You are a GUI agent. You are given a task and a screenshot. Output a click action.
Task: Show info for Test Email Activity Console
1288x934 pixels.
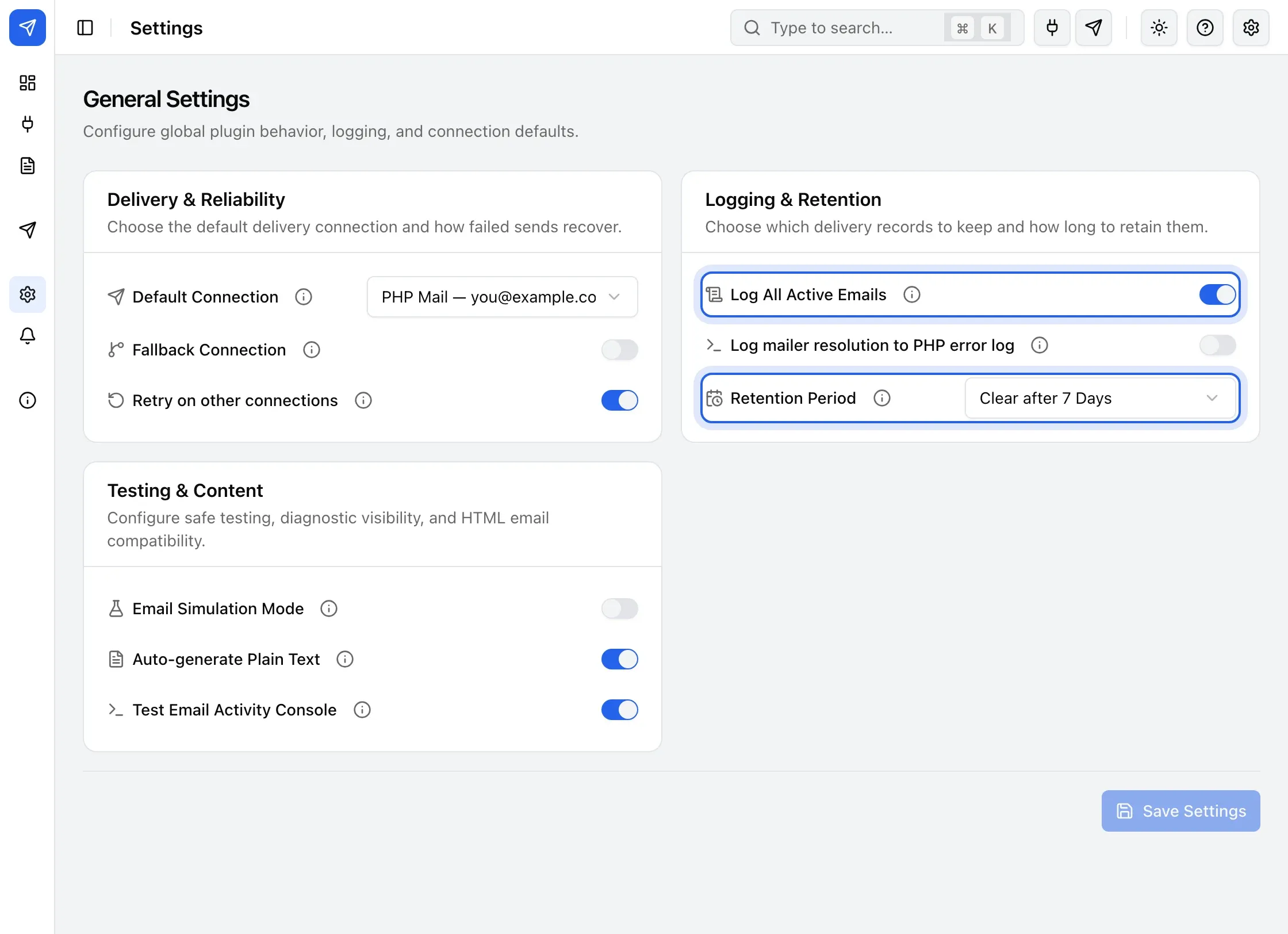(362, 710)
